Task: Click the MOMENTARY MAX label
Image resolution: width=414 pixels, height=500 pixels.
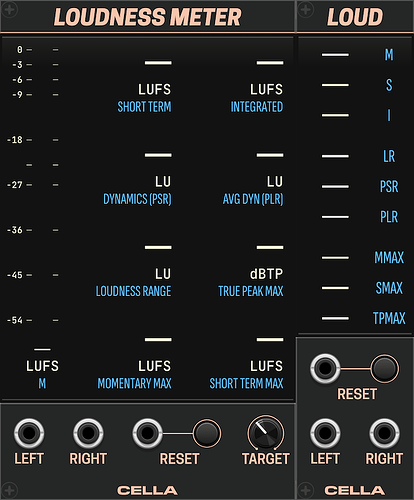Action: point(135,384)
